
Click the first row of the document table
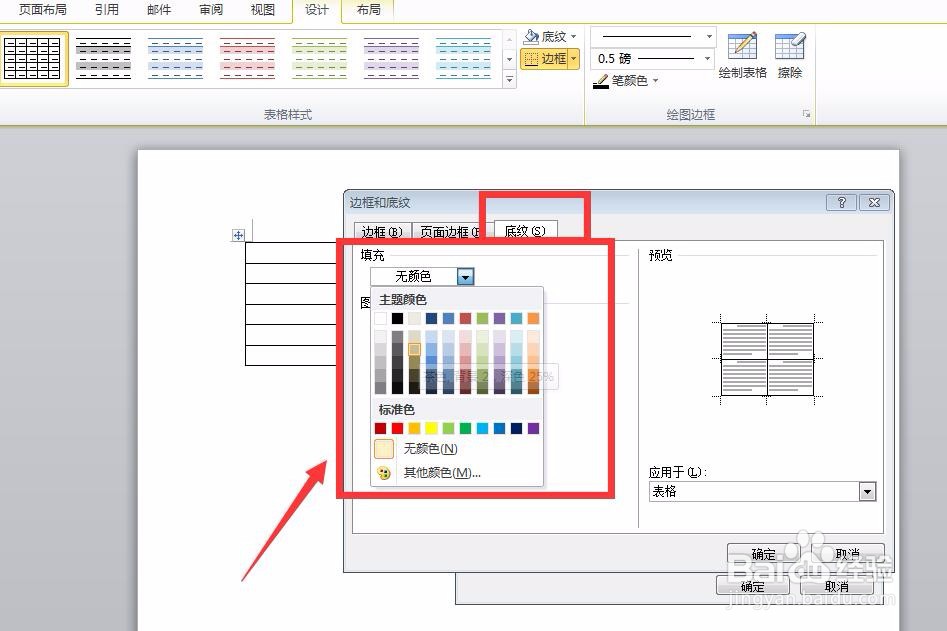[x=291, y=253]
